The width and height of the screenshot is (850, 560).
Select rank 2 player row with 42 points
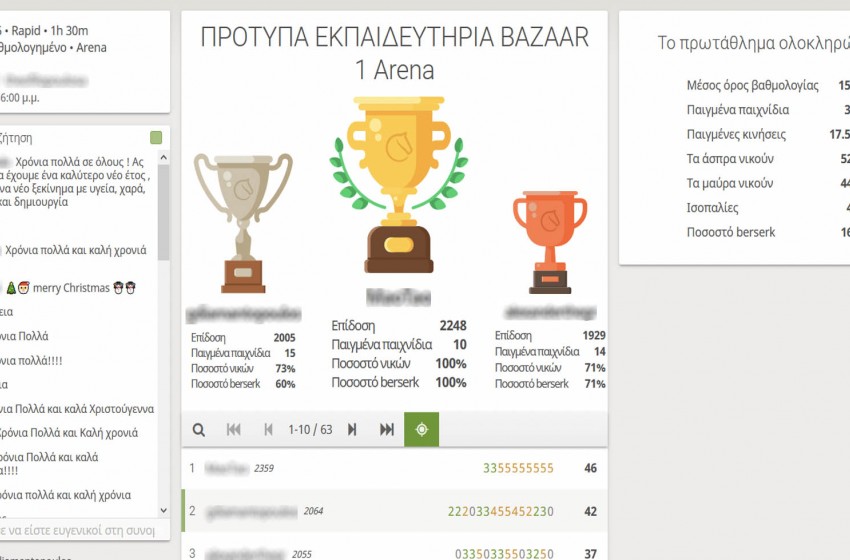[395, 511]
